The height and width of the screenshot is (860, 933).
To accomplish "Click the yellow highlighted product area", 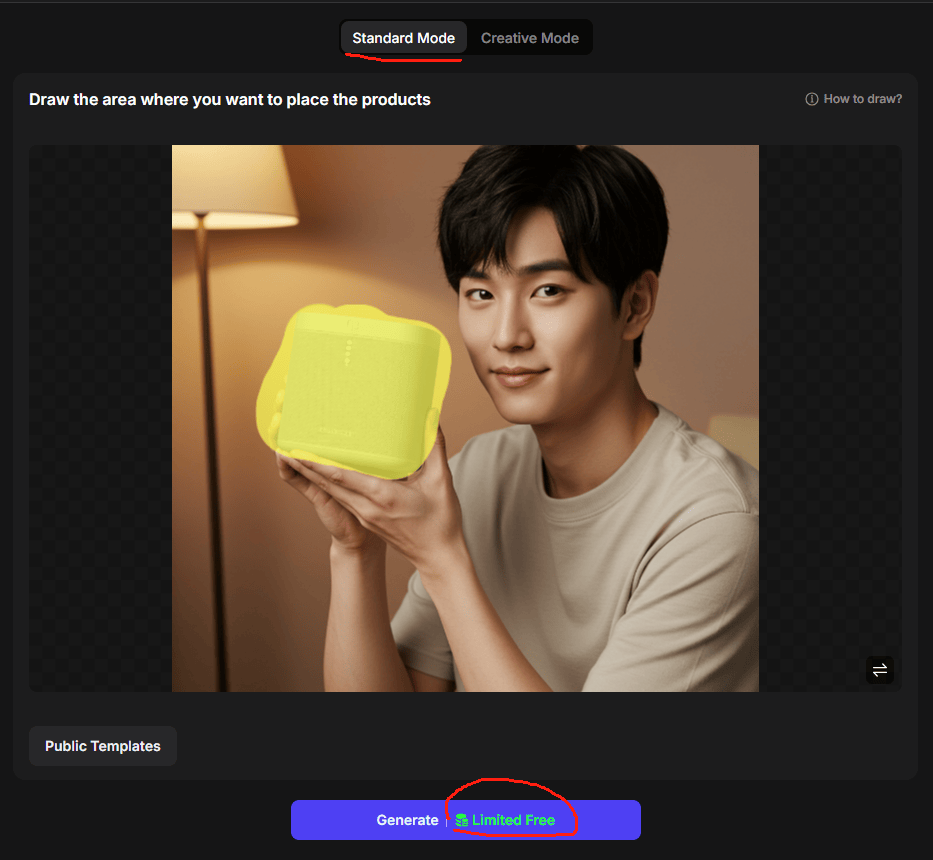I will (354, 390).
